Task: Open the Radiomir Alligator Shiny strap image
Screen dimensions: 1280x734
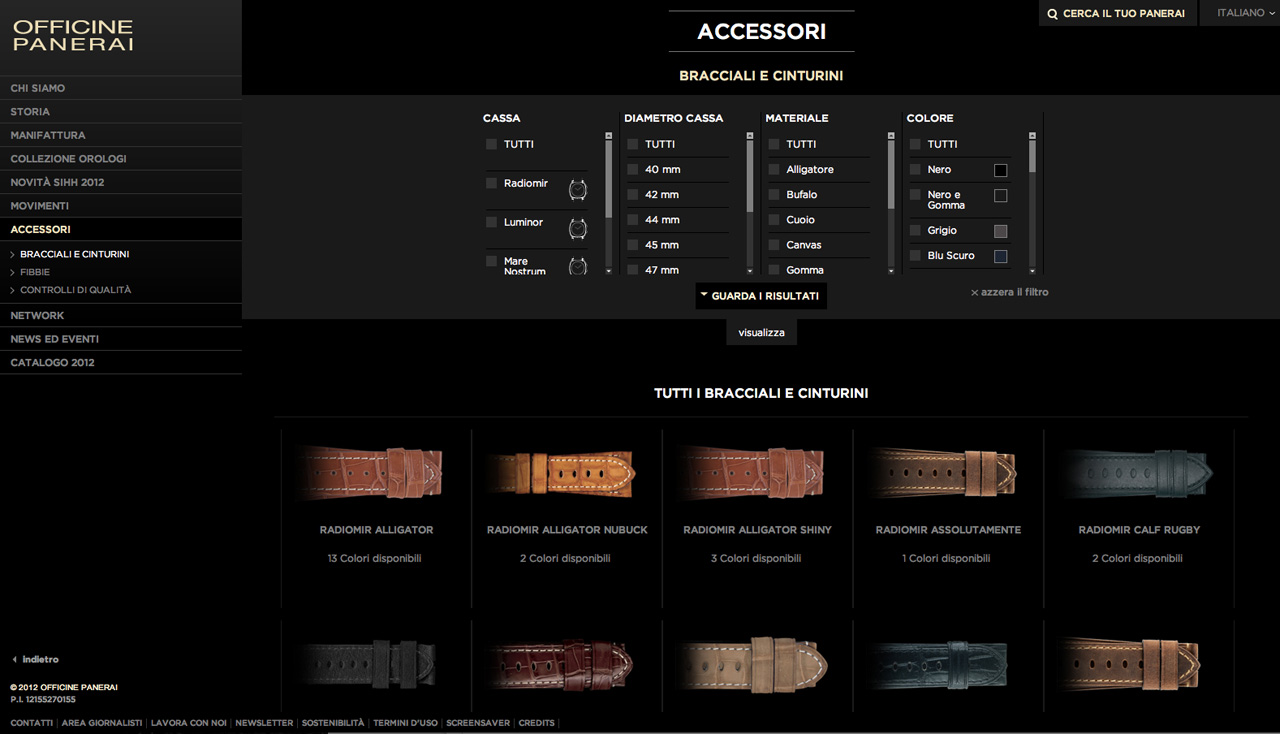Action: 757,474
